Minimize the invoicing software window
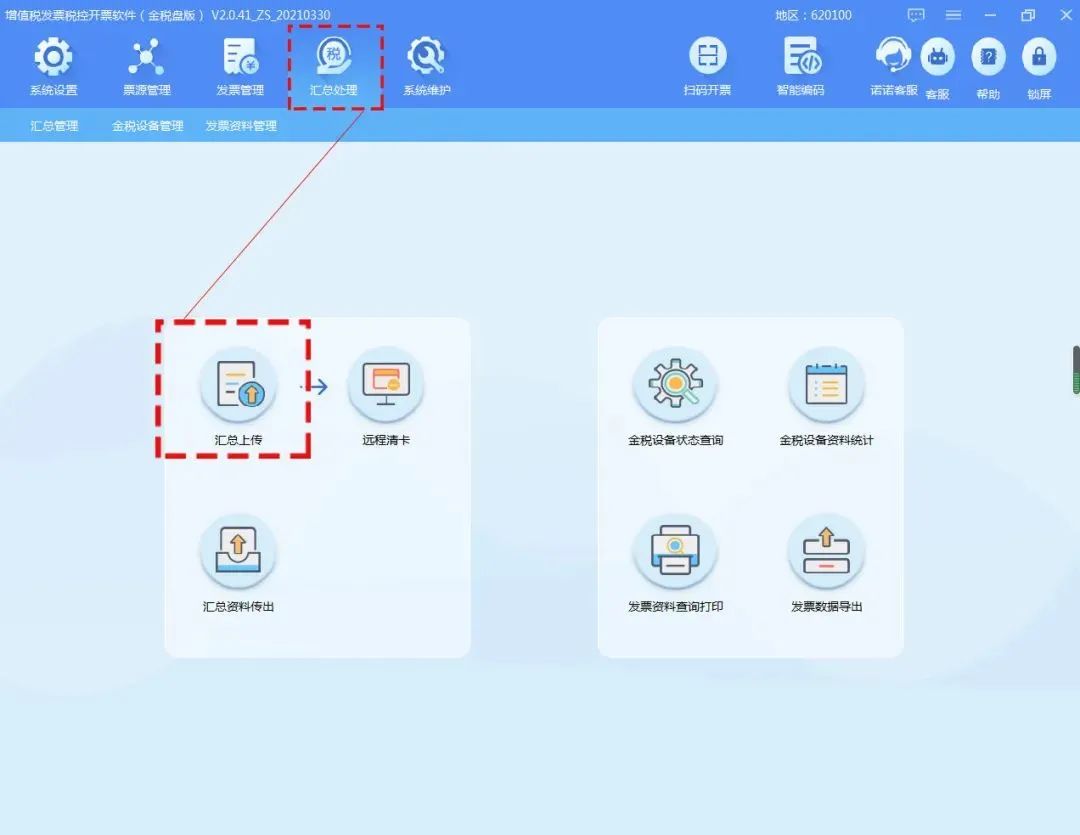This screenshot has width=1080, height=835. click(x=990, y=15)
